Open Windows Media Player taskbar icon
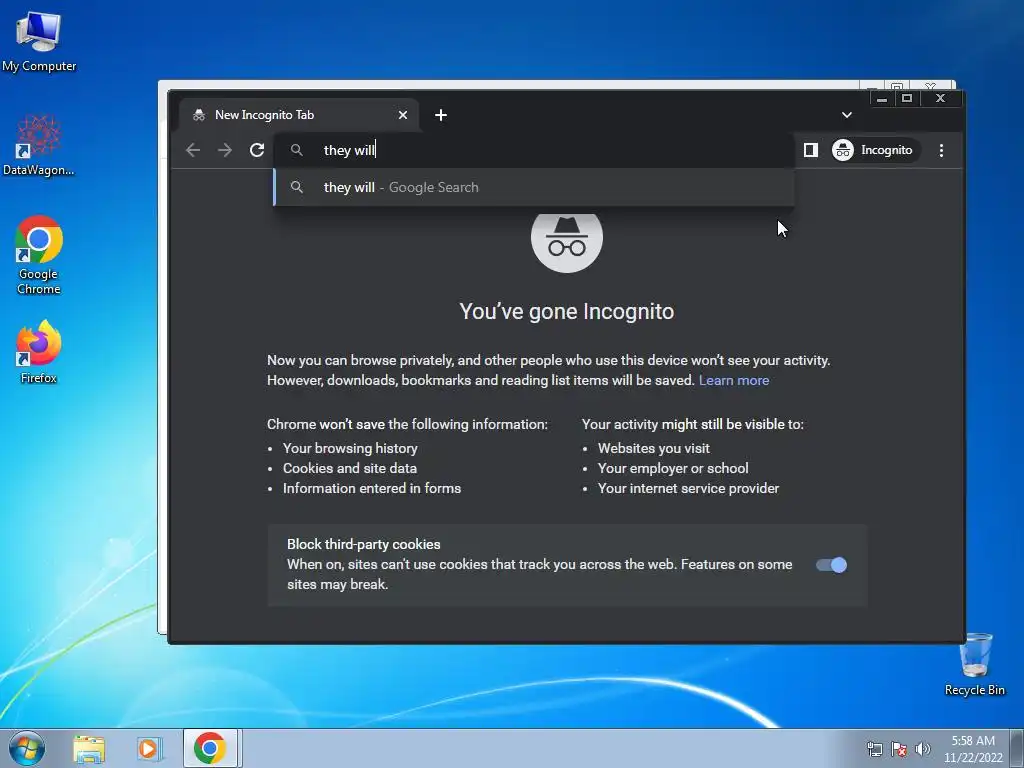Image resolution: width=1024 pixels, height=768 pixels. point(148,748)
